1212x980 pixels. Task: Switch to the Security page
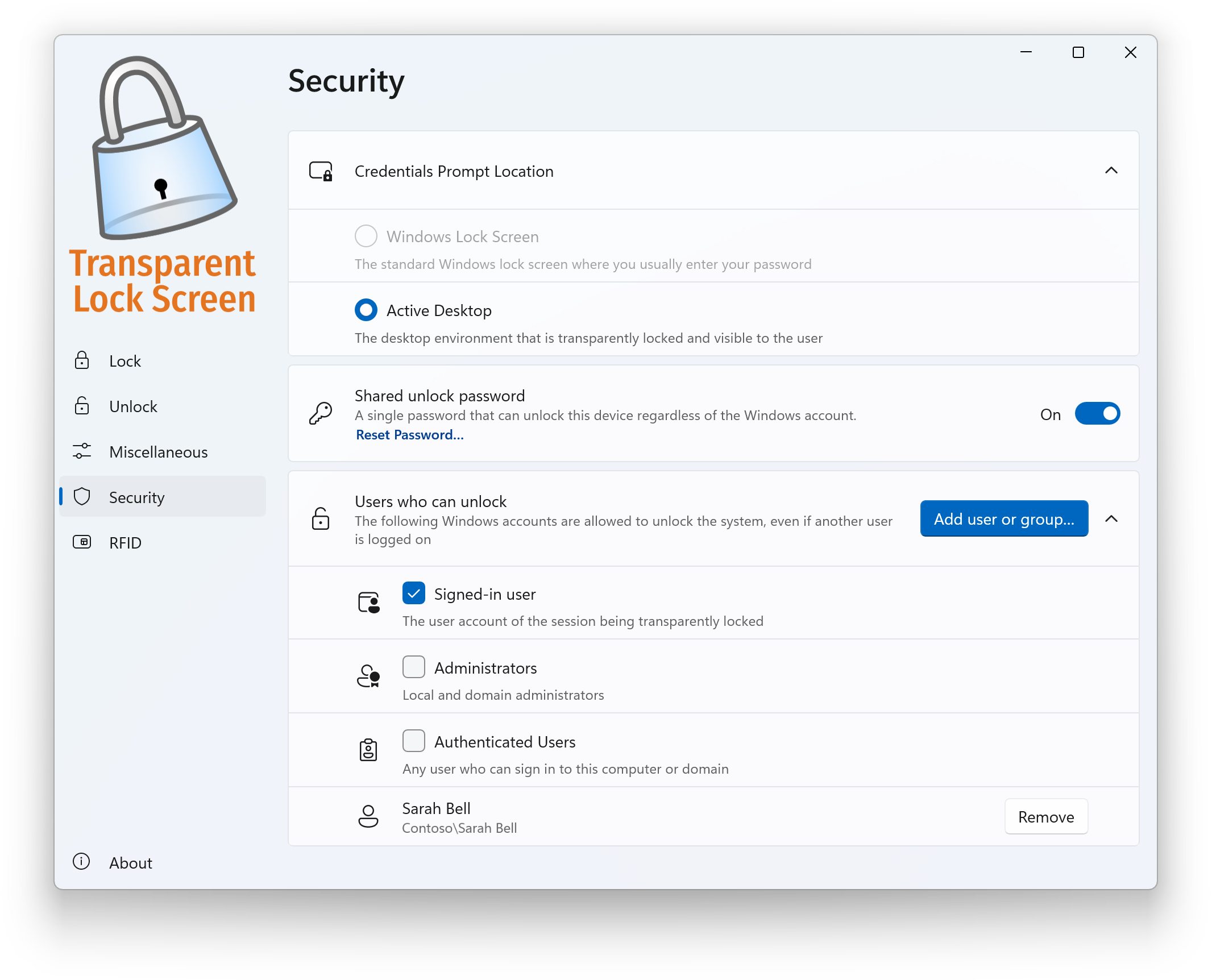pyautogui.click(x=137, y=497)
